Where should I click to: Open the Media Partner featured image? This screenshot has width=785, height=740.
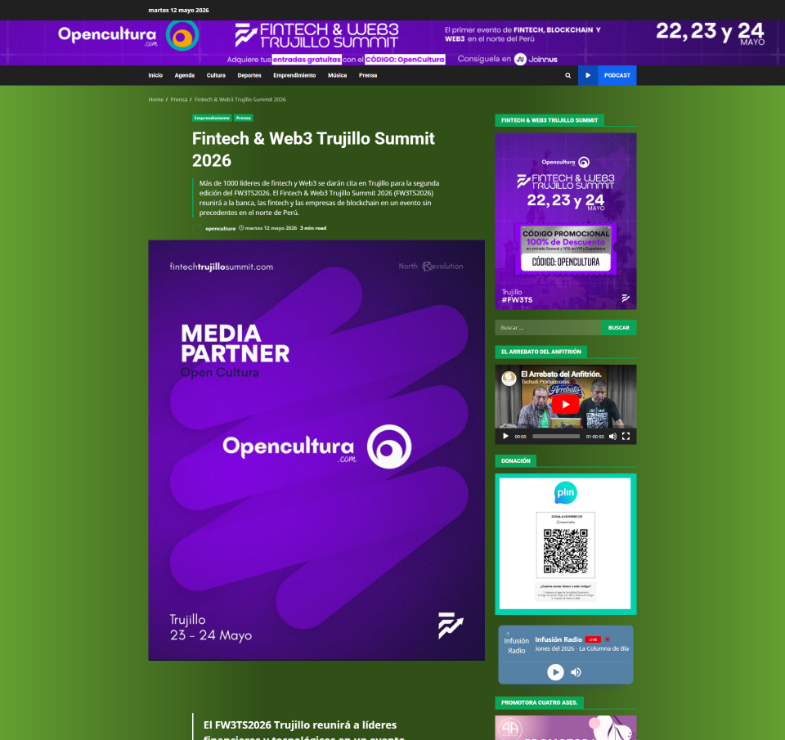(x=316, y=450)
